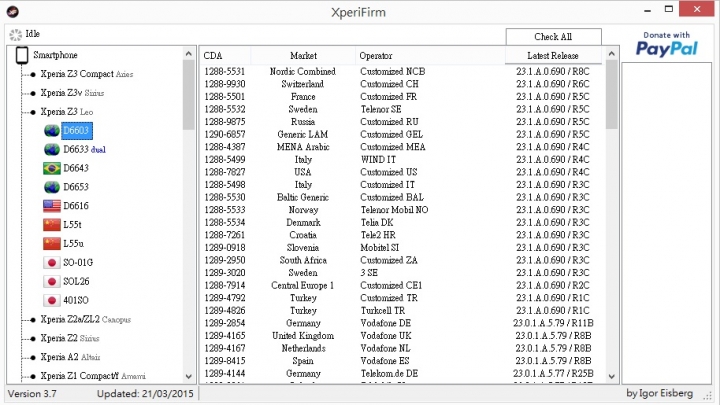
Task: Sort by the Operator column header
Action: [430, 56]
